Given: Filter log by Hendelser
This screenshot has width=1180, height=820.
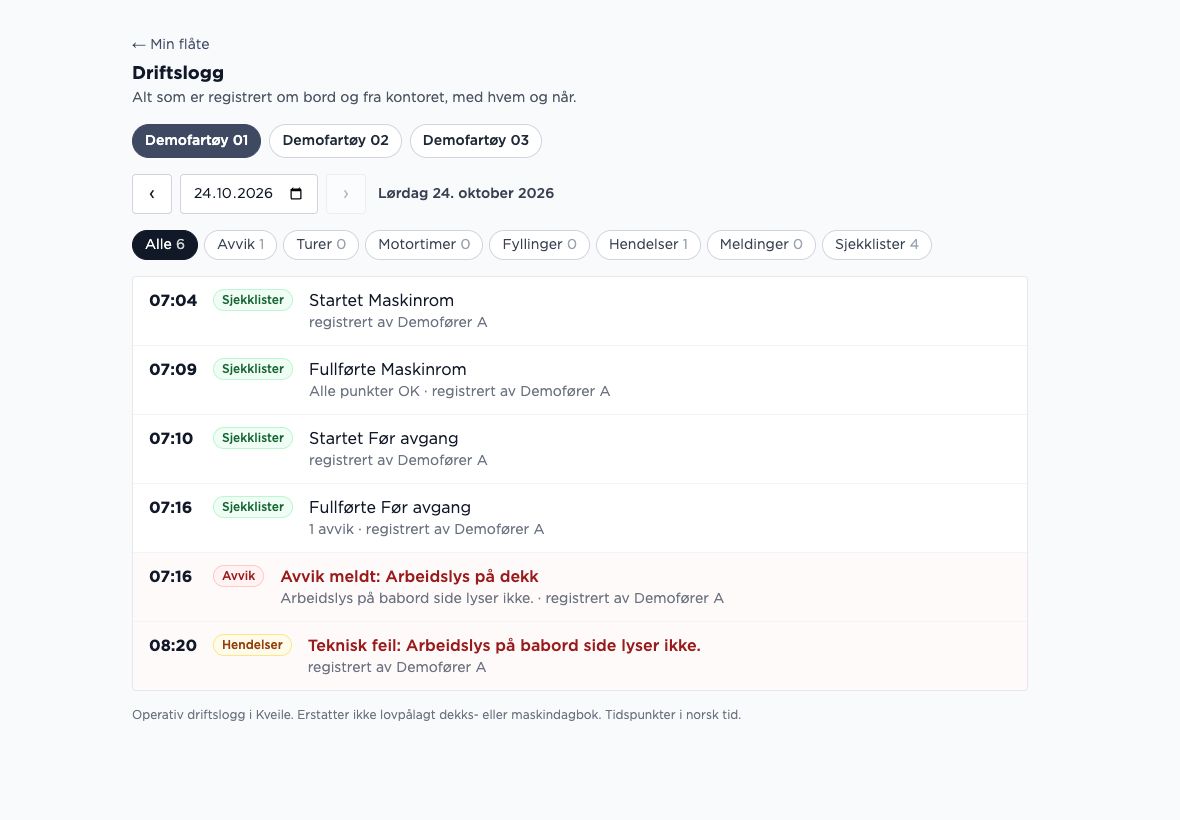Looking at the screenshot, I should (648, 244).
